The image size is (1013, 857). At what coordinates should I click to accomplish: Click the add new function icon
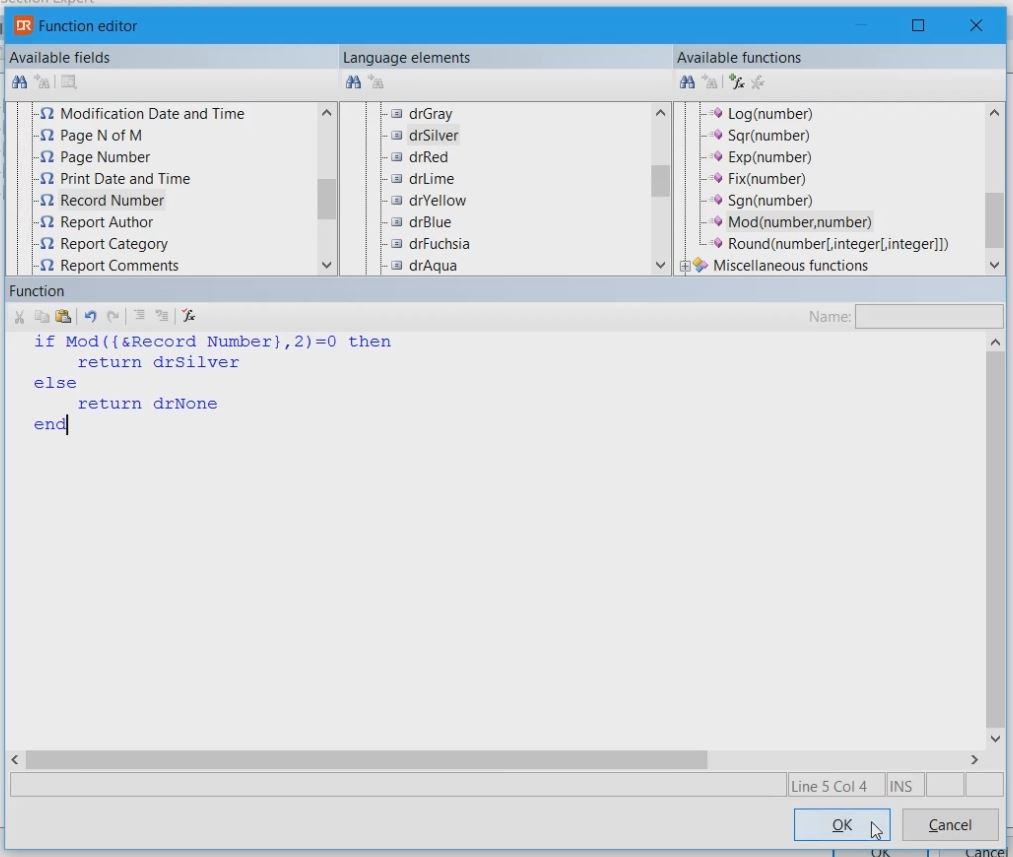click(x=737, y=83)
